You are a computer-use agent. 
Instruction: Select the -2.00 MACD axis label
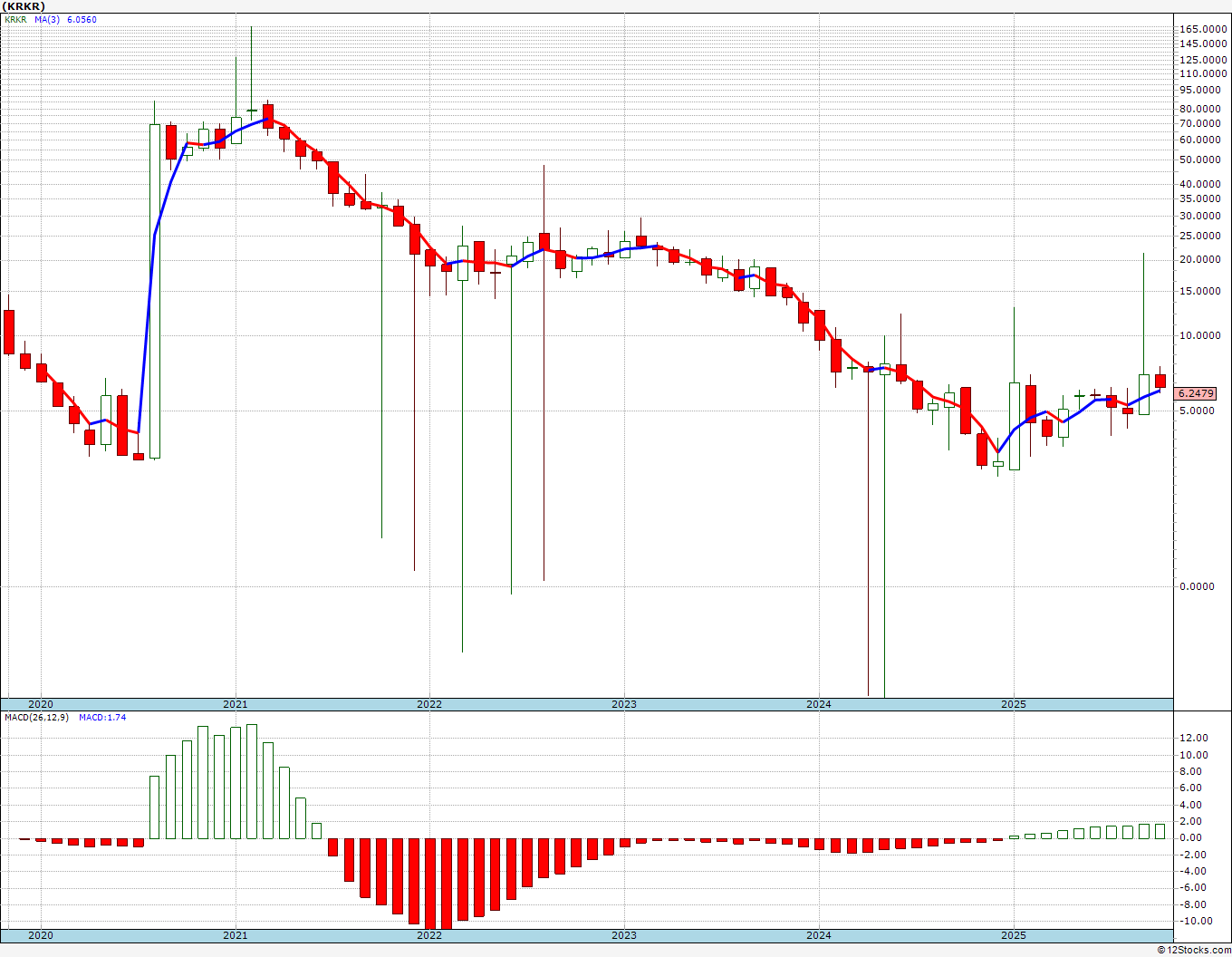point(1195,855)
